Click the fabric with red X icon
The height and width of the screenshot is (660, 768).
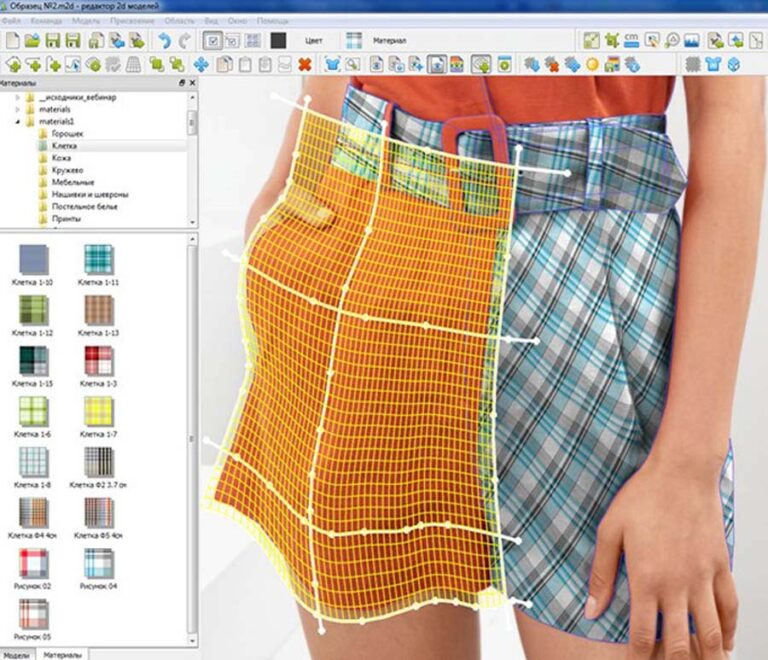(552, 64)
